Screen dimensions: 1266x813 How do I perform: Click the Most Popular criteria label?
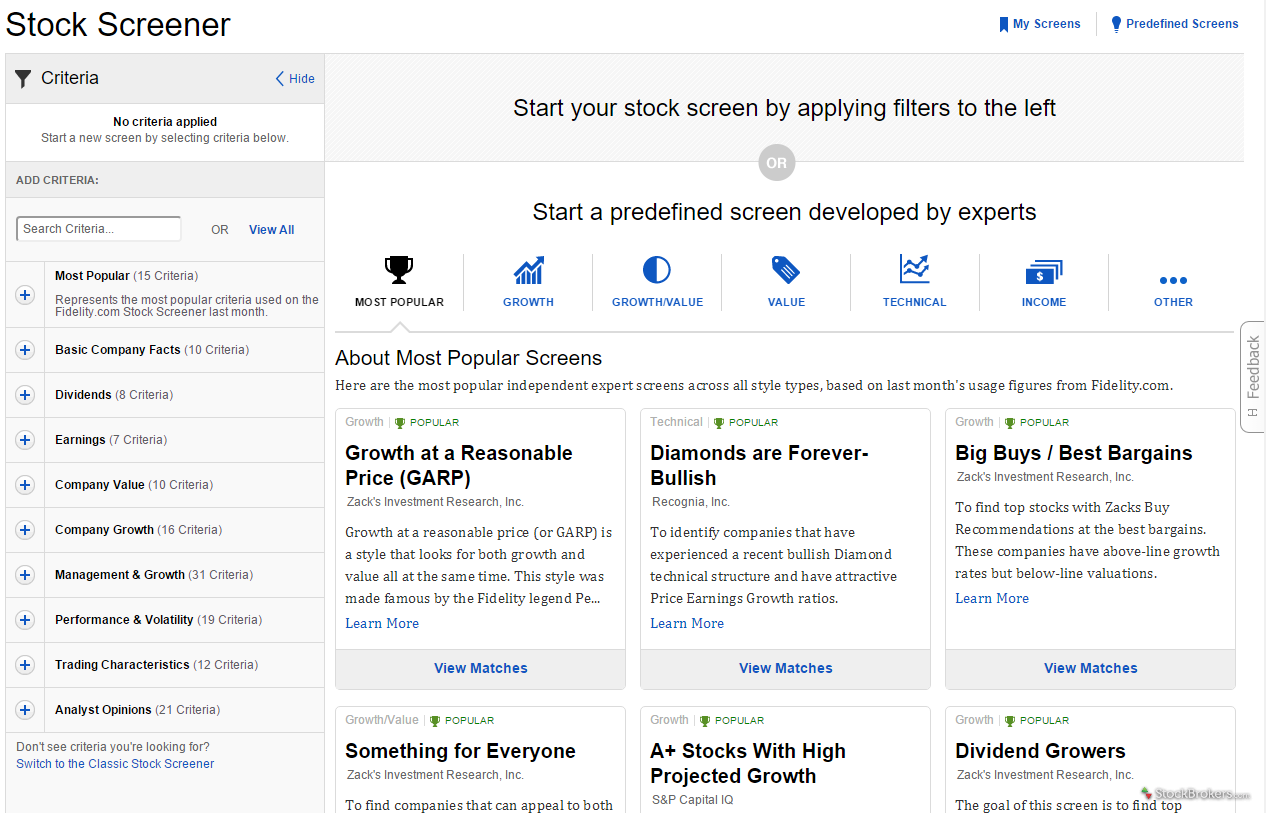click(x=92, y=276)
